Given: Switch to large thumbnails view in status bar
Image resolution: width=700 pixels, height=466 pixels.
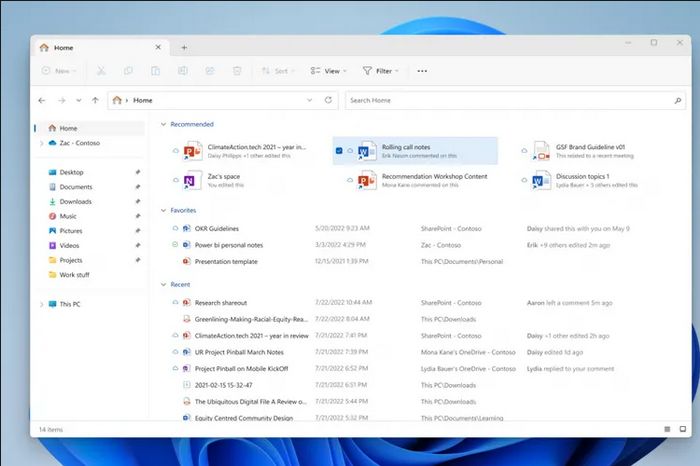Looking at the screenshot, I should tap(682, 429).
